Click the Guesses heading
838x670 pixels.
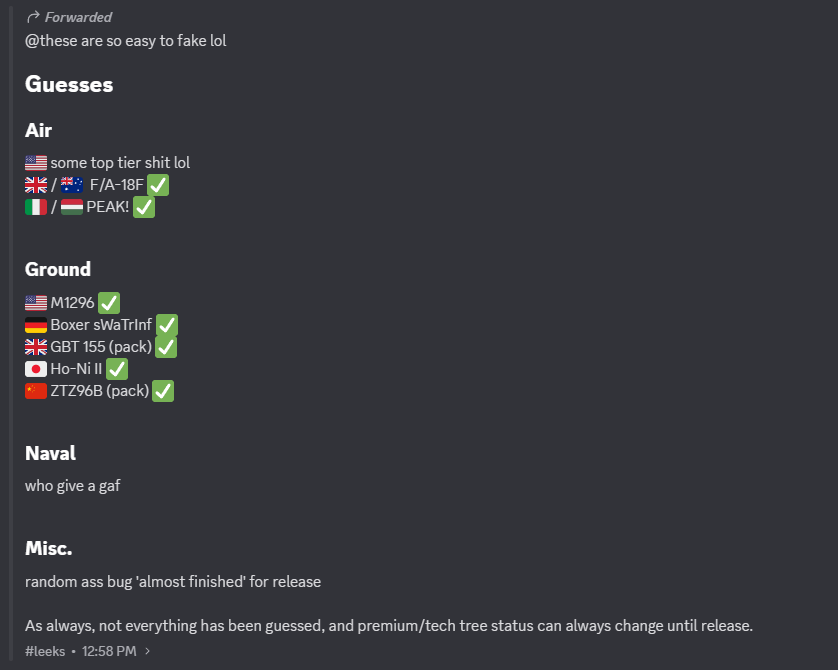69,84
